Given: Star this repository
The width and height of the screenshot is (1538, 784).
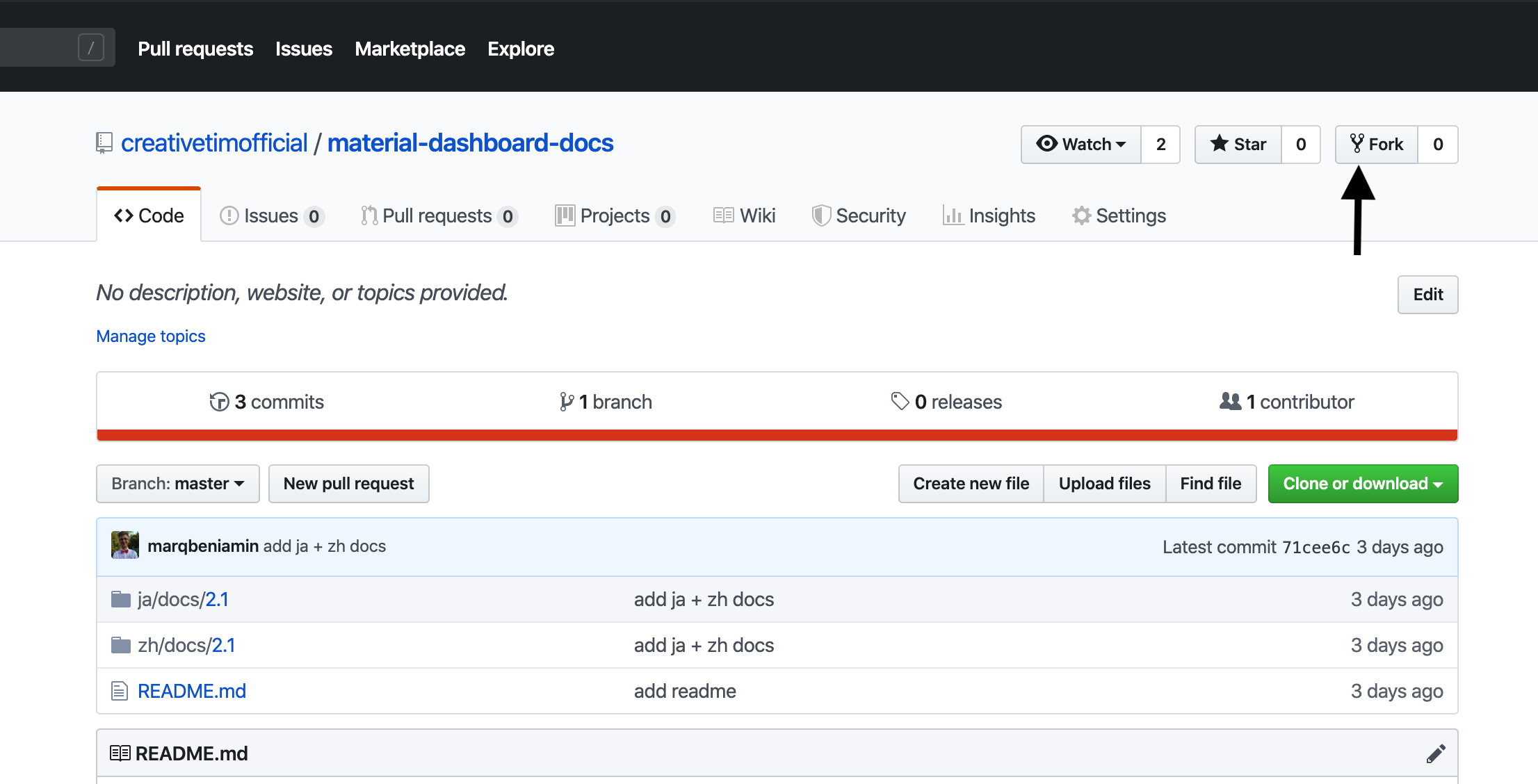Looking at the screenshot, I should click(x=1238, y=144).
